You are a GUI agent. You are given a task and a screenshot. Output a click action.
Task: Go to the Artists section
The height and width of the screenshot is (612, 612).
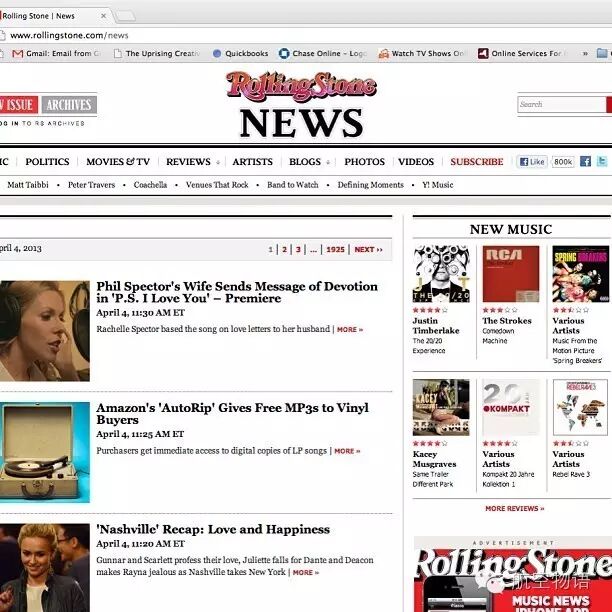(253, 162)
